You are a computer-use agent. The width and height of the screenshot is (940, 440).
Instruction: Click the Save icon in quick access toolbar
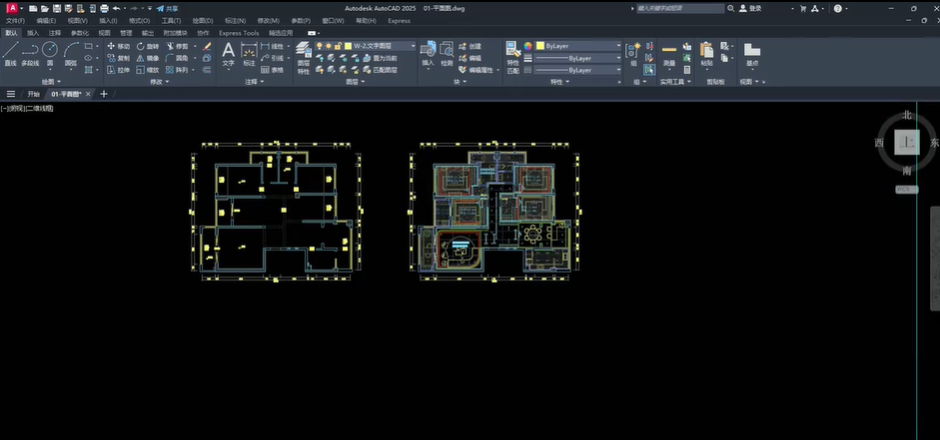(56, 8)
